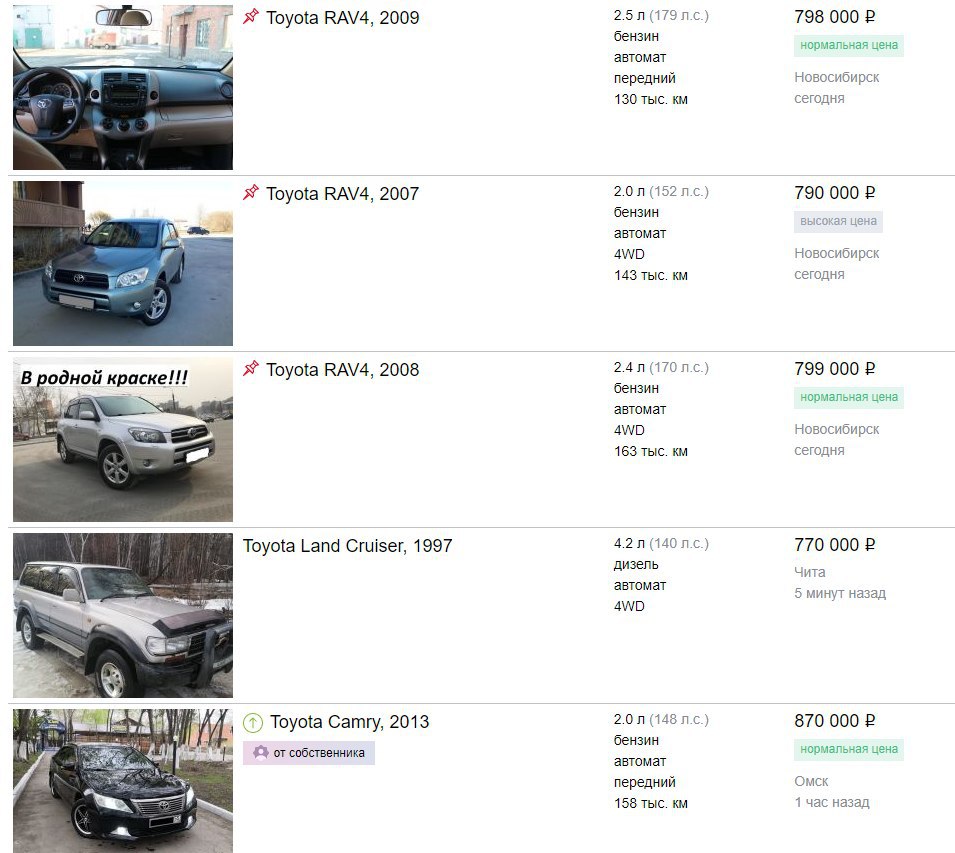Open the Toyota RAV4, 2007 listing title
This screenshot has height=853, width=955.
click(x=342, y=194)
